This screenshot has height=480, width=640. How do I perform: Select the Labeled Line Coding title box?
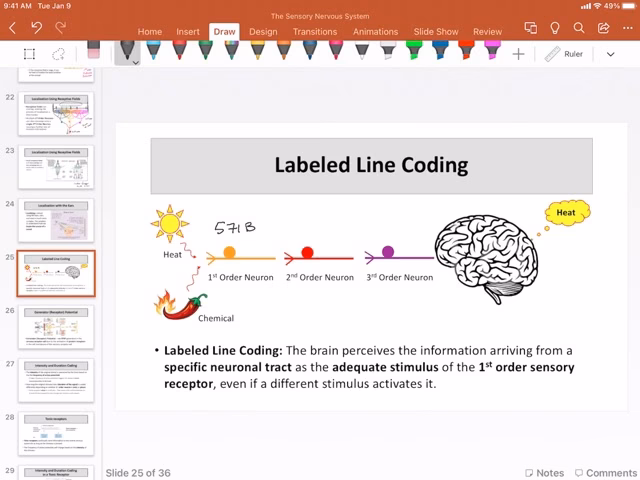(x=371, y=166)
